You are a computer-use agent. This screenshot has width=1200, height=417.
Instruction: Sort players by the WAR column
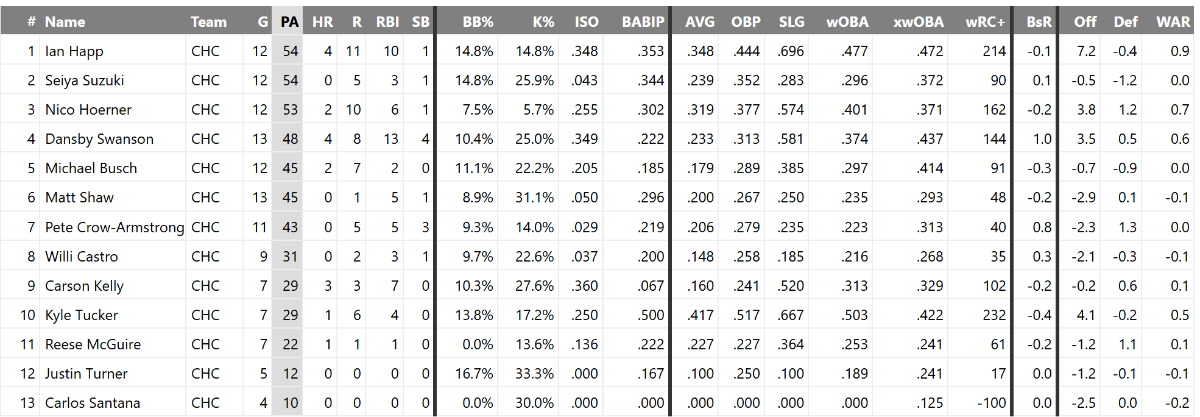pyautogui.click(x=1172, y=21)
